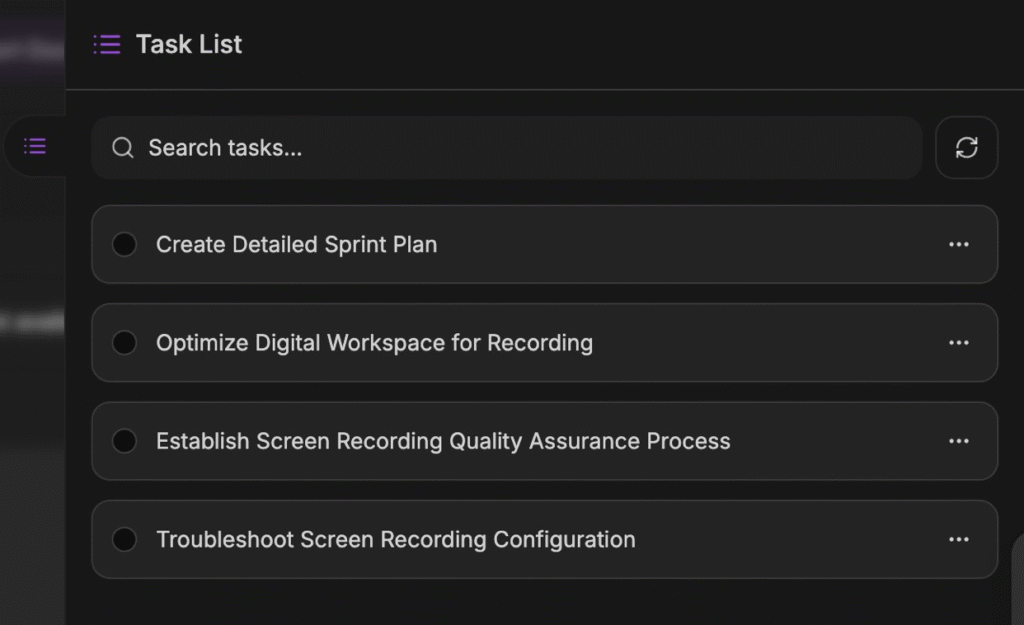Click Troubleshoot Screen Recording Configuration title
This screenshot has width=1024, height=625.
pos(395,540)
